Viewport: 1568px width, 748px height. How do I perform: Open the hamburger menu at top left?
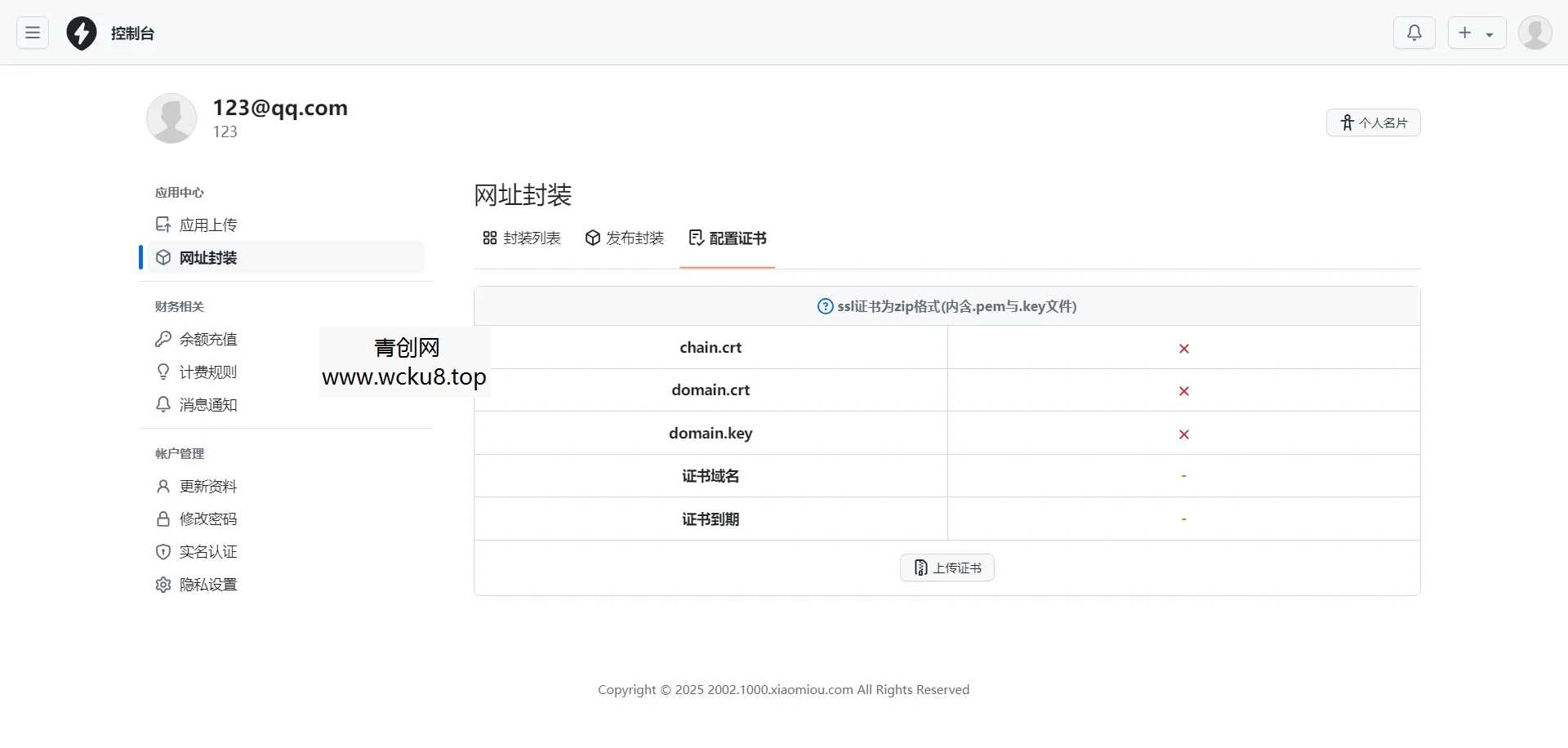pyautogui.click(x=32, y=33)
